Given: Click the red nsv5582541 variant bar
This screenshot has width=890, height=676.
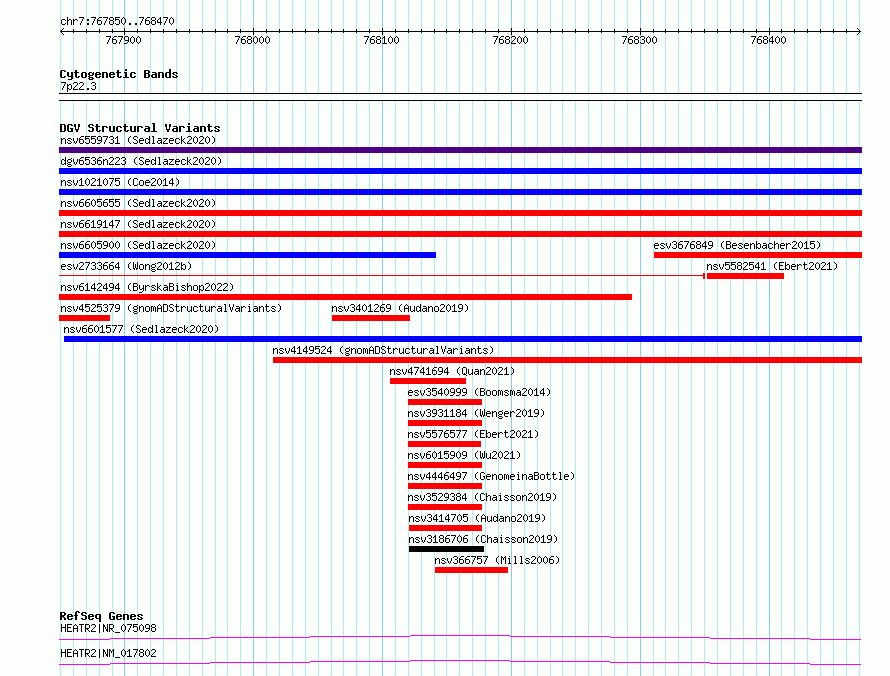Looking at the screenshot, I should tap(745, 276).
